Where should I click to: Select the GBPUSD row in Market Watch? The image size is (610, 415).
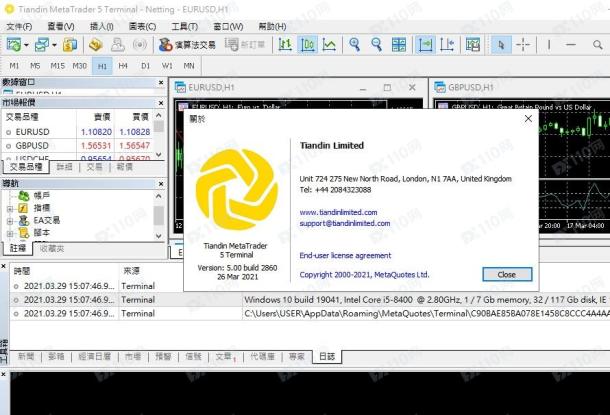click(78, 146)
